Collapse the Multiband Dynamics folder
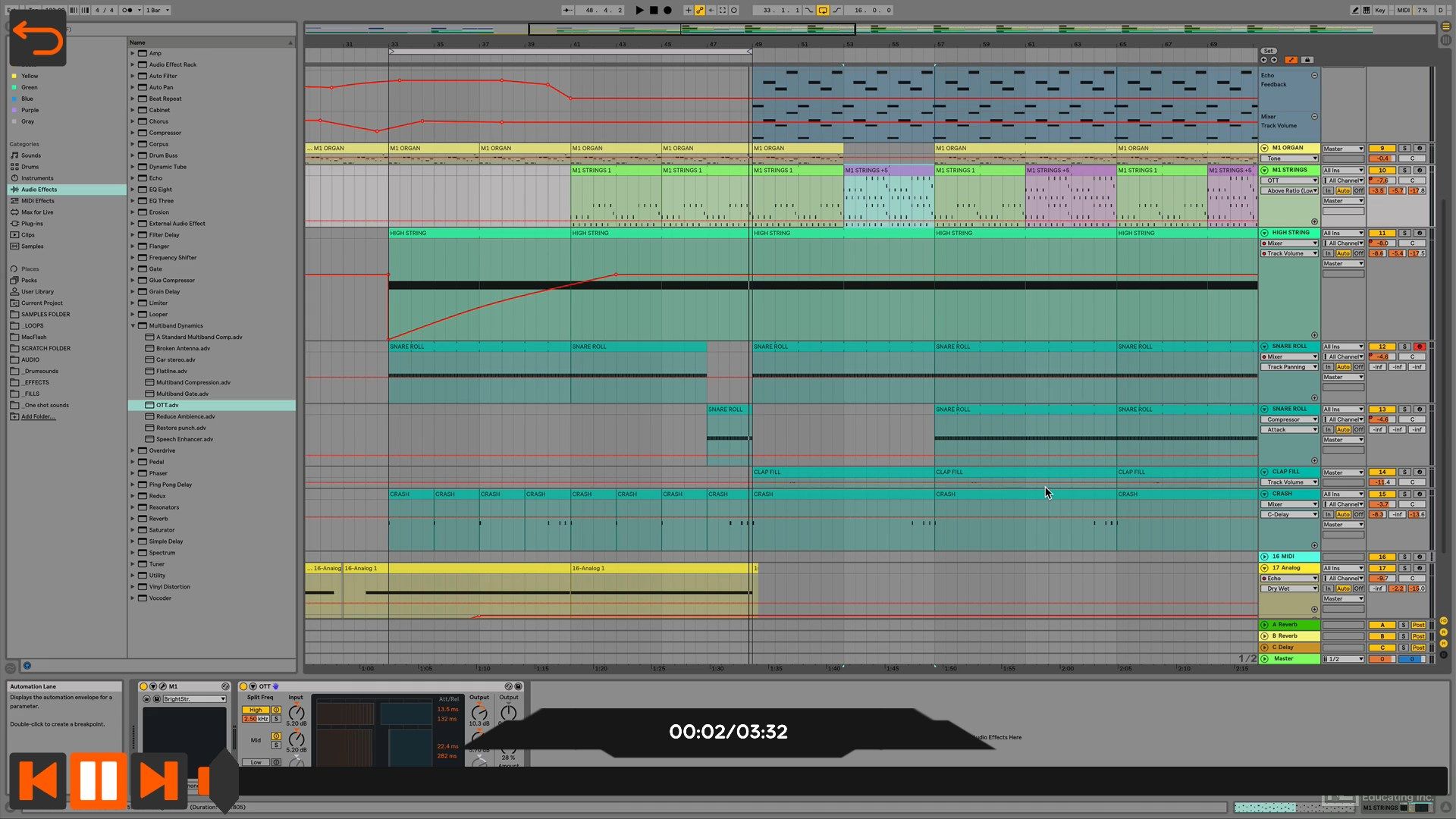Screen dimensions: 1456x819 133,326
